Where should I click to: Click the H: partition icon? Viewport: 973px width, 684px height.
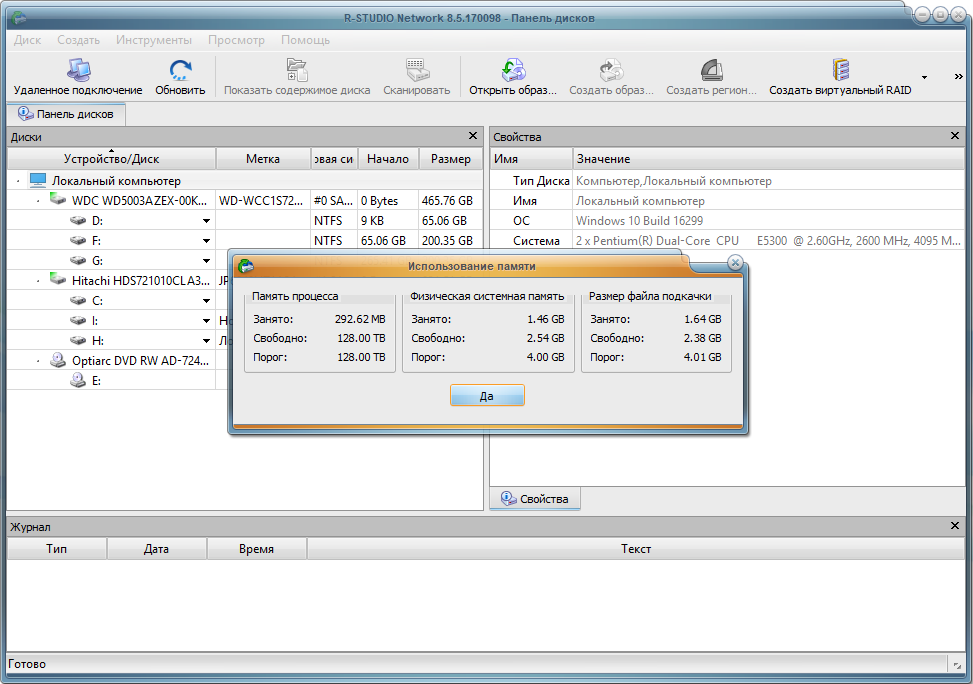pos(78,340)
